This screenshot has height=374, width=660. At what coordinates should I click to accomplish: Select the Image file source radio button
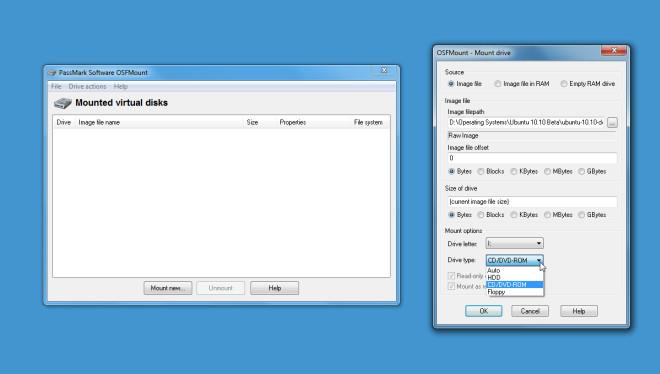[451, 84]
